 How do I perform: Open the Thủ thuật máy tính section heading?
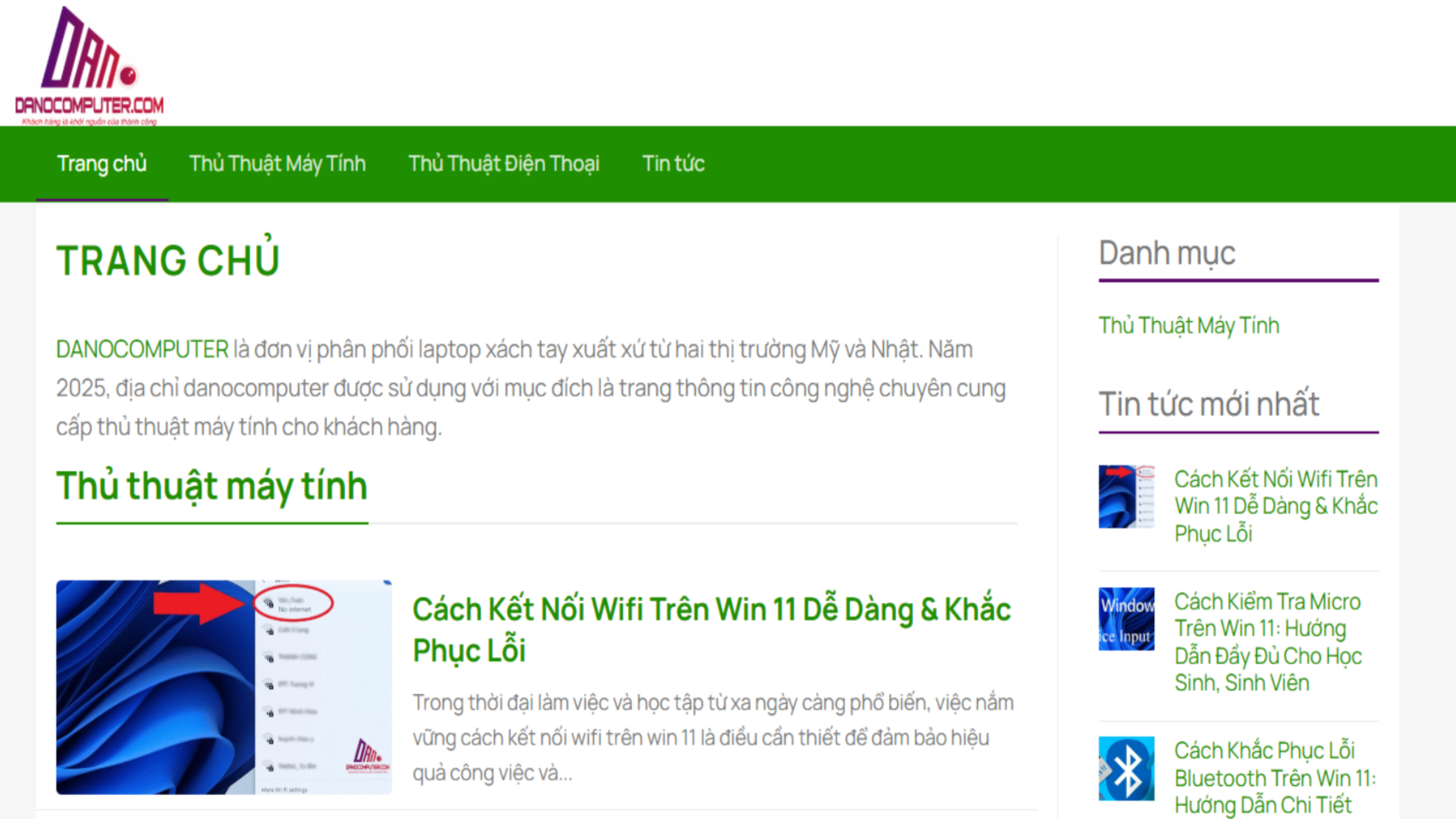click(x=212, y=487)
